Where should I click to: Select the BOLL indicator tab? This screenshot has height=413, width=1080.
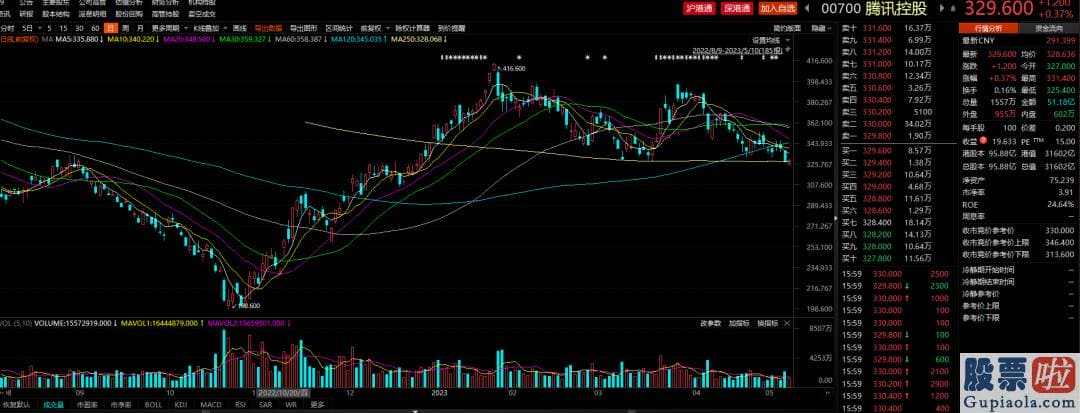click(152, 405)
